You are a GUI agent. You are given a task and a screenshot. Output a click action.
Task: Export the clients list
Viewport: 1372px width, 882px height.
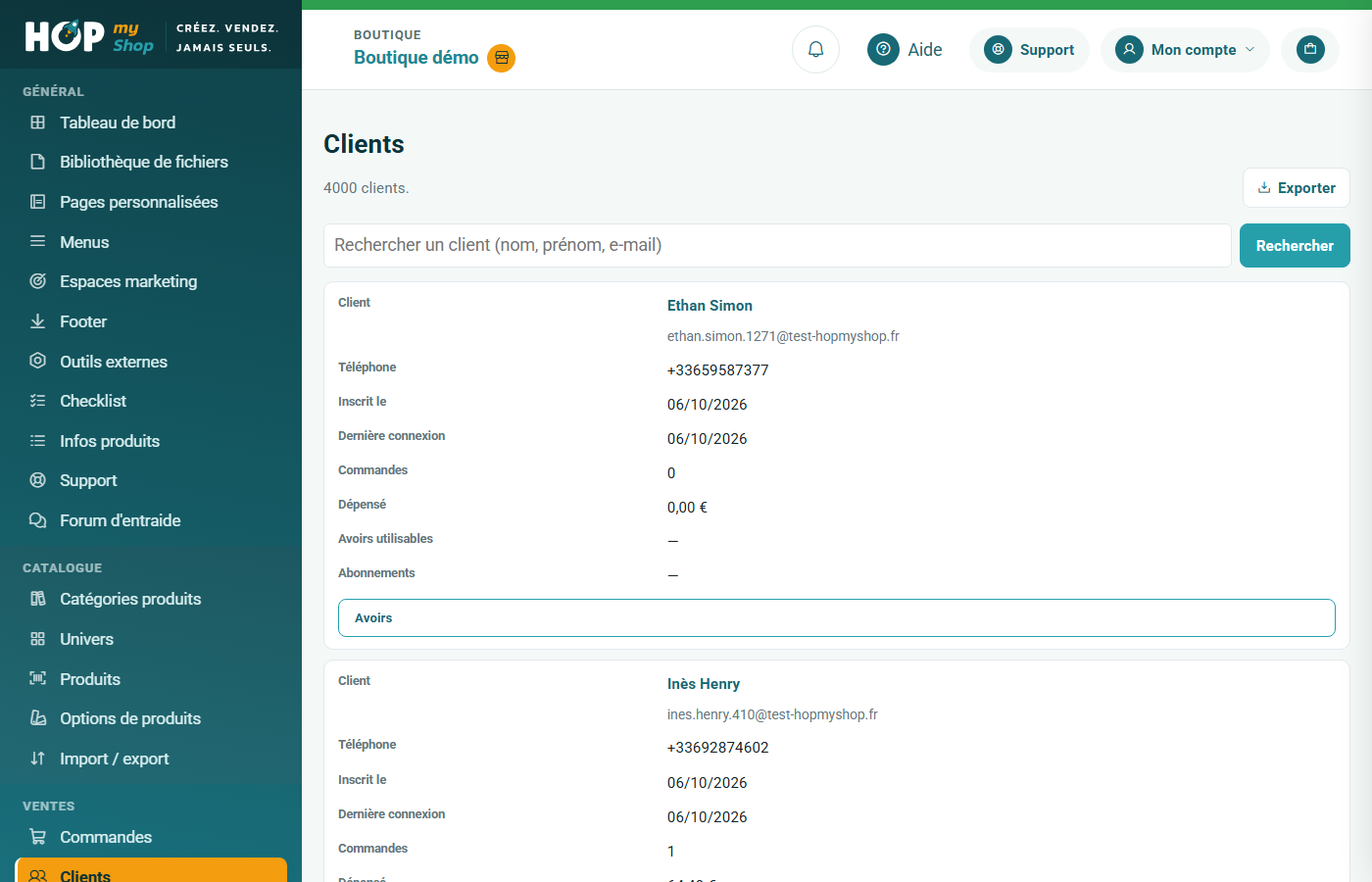pyautogui.click(x=1296, y=188)
